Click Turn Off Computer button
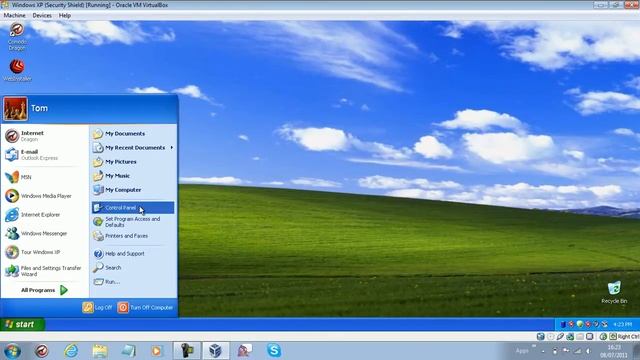Screen dimensions: 640x360 [146, 307]
